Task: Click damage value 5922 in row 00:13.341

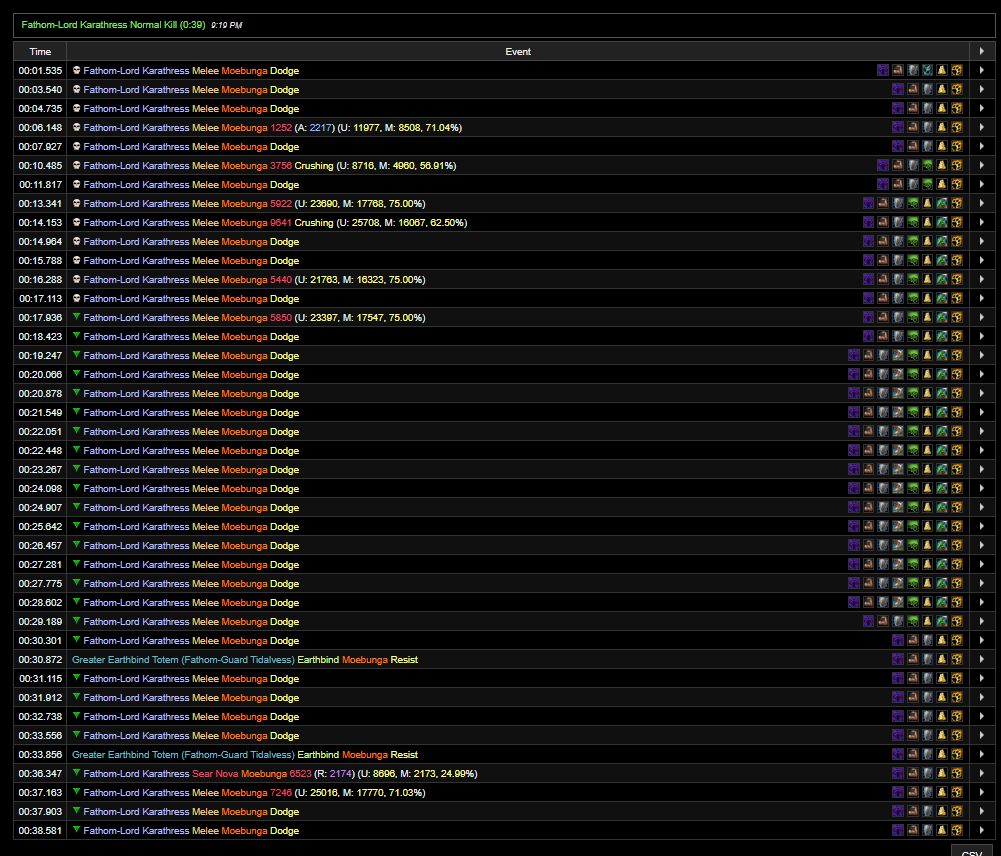Action: [x=281, y=204]
